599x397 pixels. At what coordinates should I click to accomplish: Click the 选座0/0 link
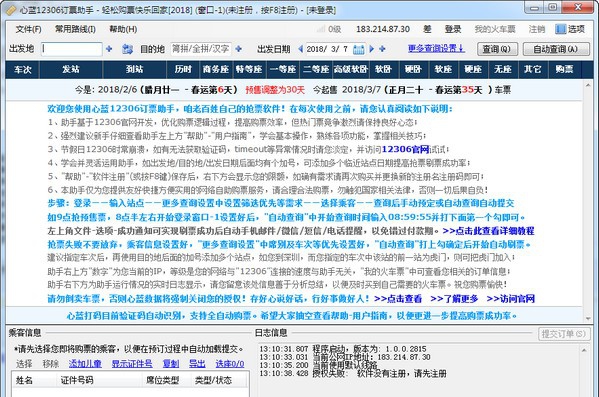coord(230,363)
